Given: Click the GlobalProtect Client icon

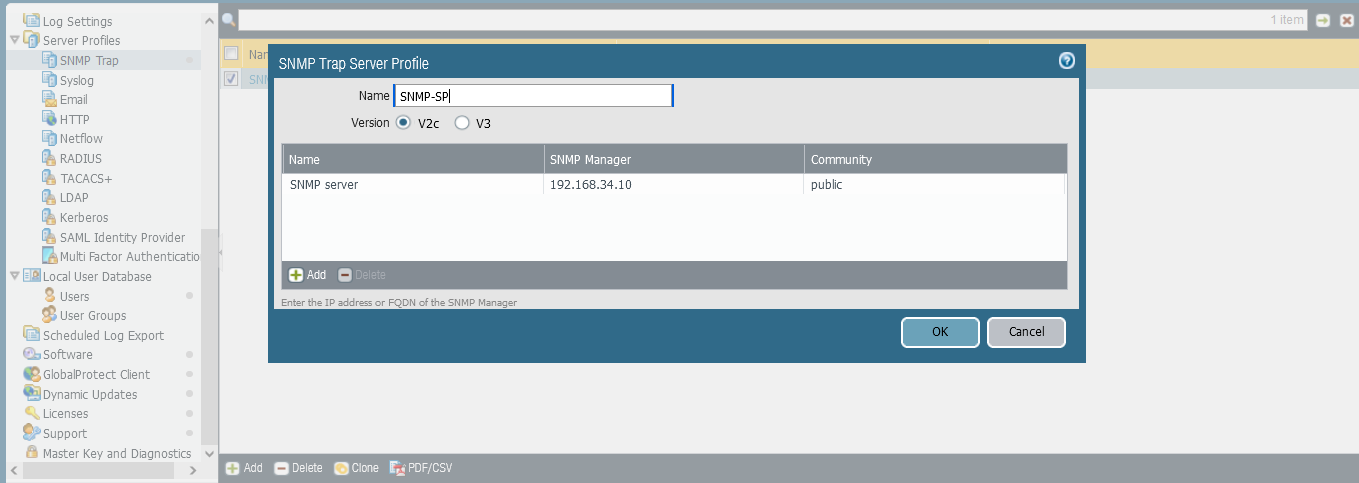Looking at the screenshot, I should 32,374.
